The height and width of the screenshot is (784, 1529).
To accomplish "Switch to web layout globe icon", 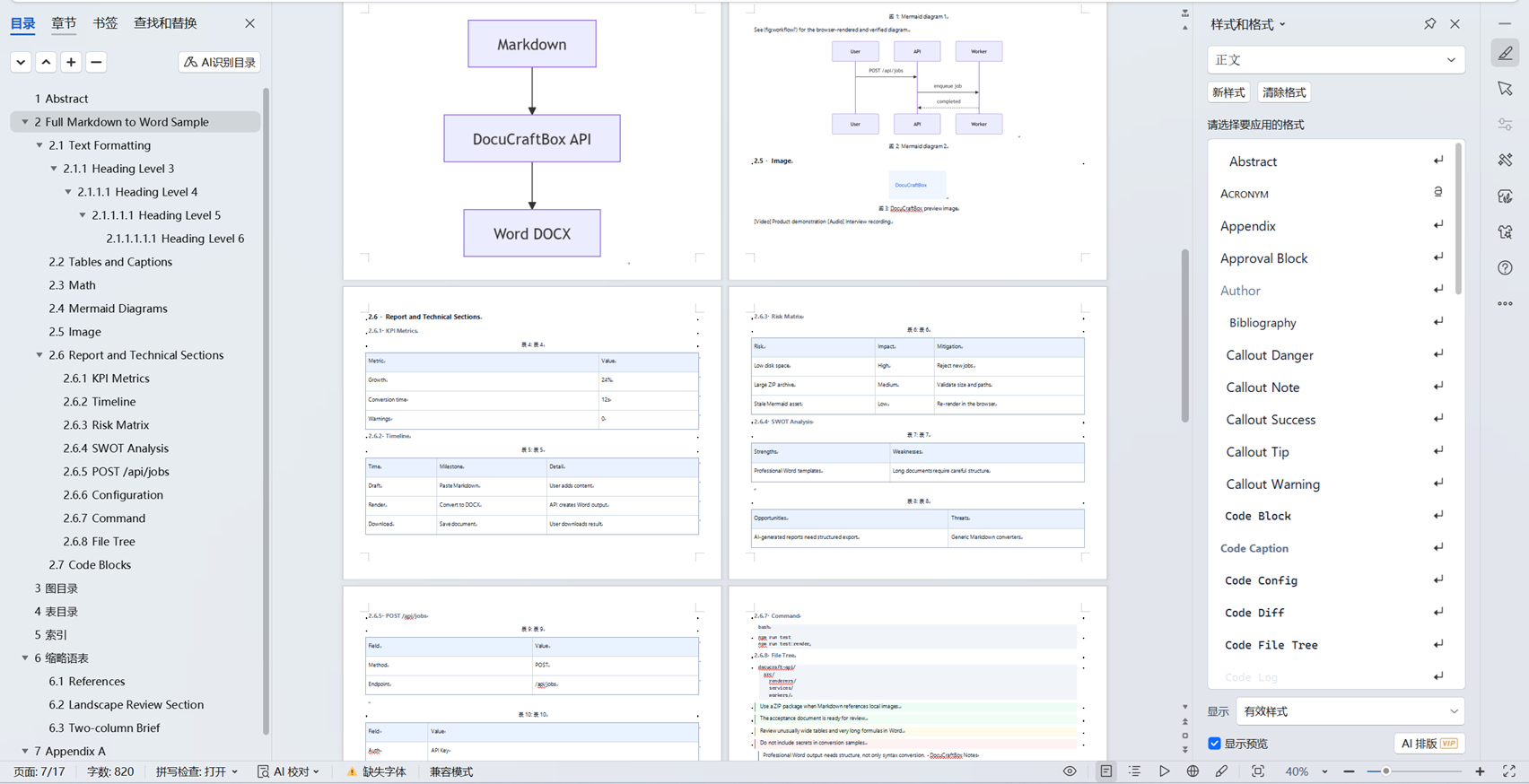I will pyautogui.click(x=1193, y=771).
